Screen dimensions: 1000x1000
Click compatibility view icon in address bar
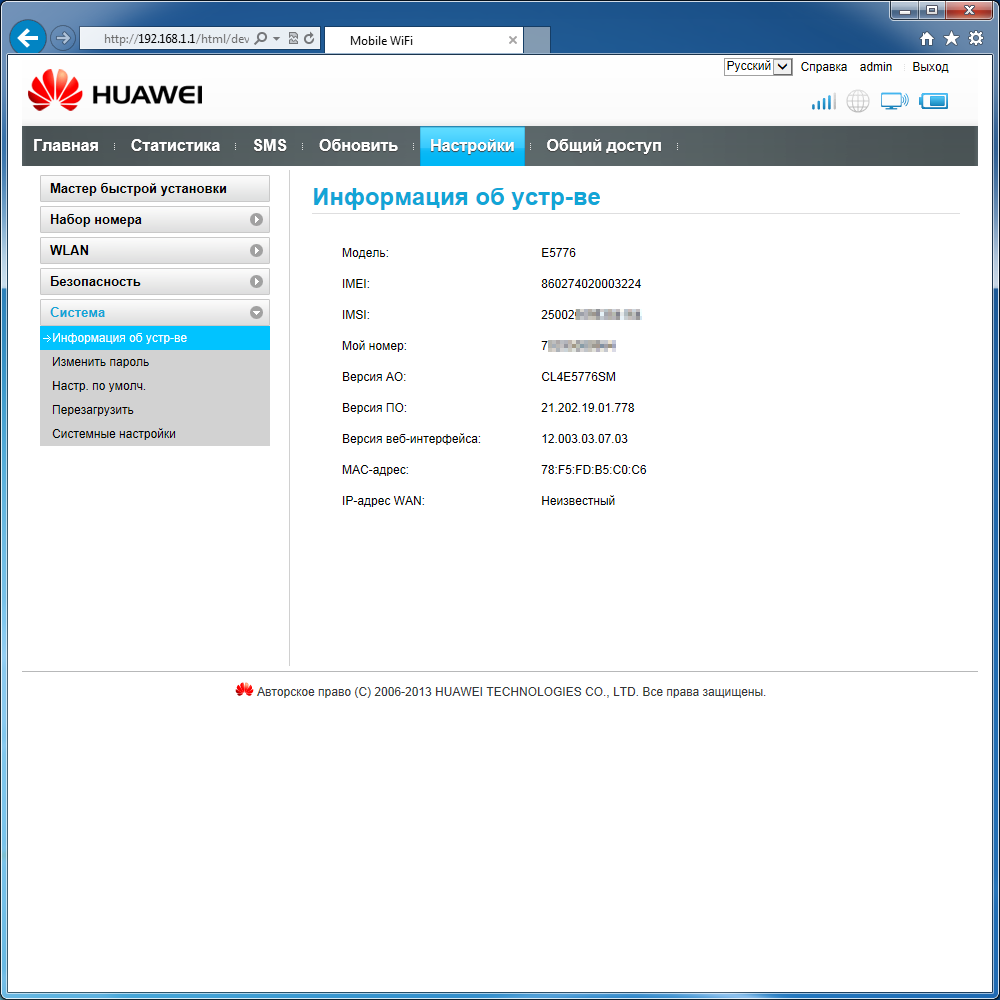tap(293, 38)
